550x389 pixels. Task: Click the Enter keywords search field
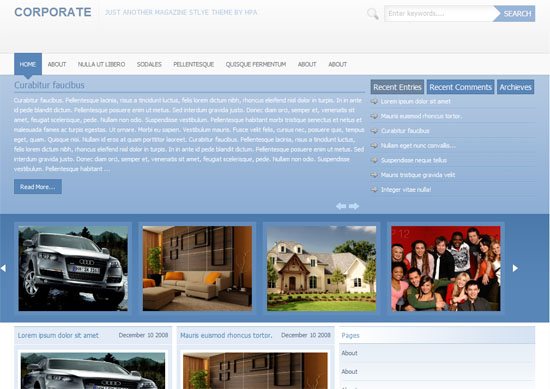click(x=439, y=14)
